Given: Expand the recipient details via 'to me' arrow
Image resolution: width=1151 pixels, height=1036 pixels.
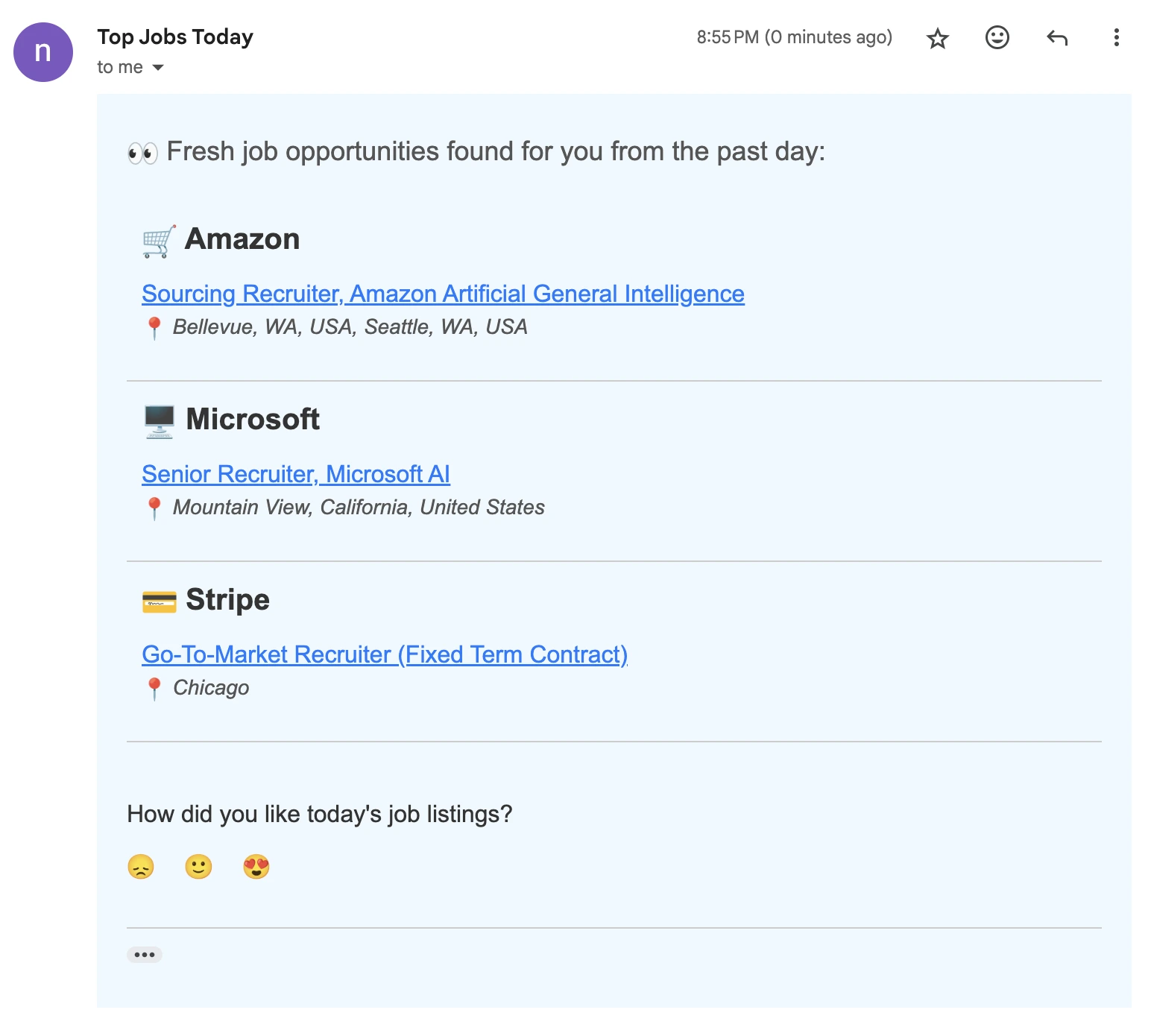Looking at the screenshot, I should pyautogui.click(x=157, y=67).
